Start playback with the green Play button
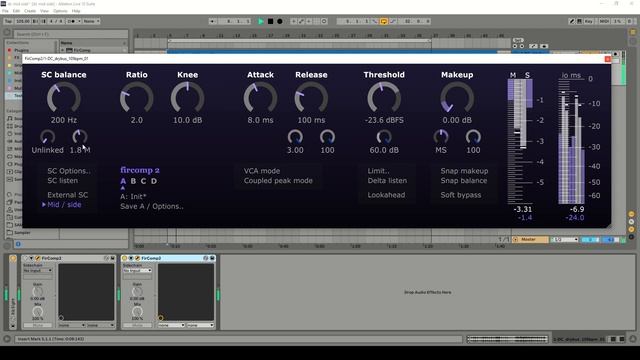Viewport: 640px width, 360px height. (x=260, y=21)
